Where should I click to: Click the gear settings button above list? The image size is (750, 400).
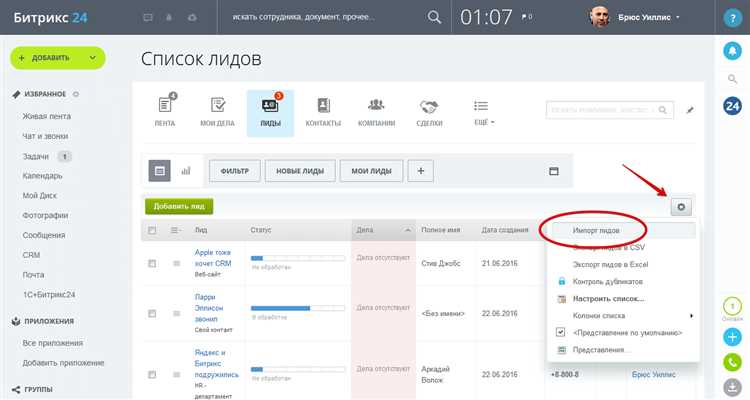click(681, 207)
